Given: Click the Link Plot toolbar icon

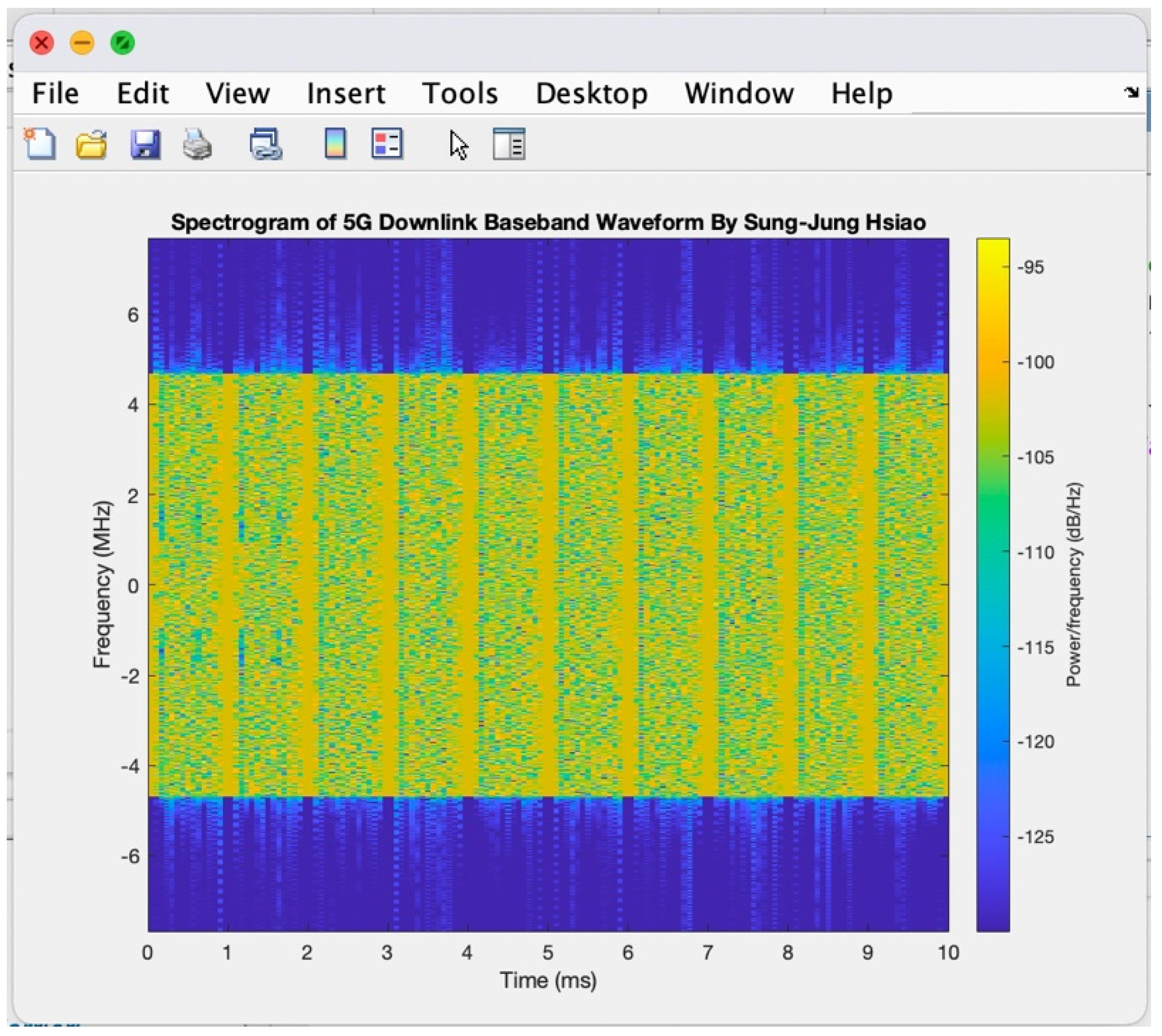Looking at the screenshot, I should (266, 143).
